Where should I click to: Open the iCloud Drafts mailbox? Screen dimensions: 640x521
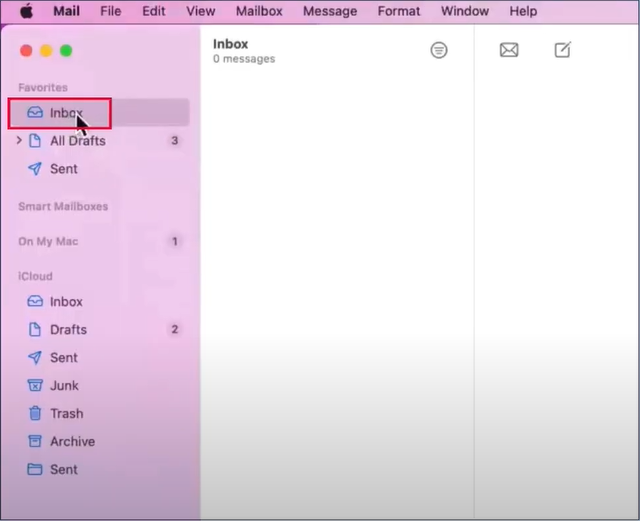click(x=100, y=330)
